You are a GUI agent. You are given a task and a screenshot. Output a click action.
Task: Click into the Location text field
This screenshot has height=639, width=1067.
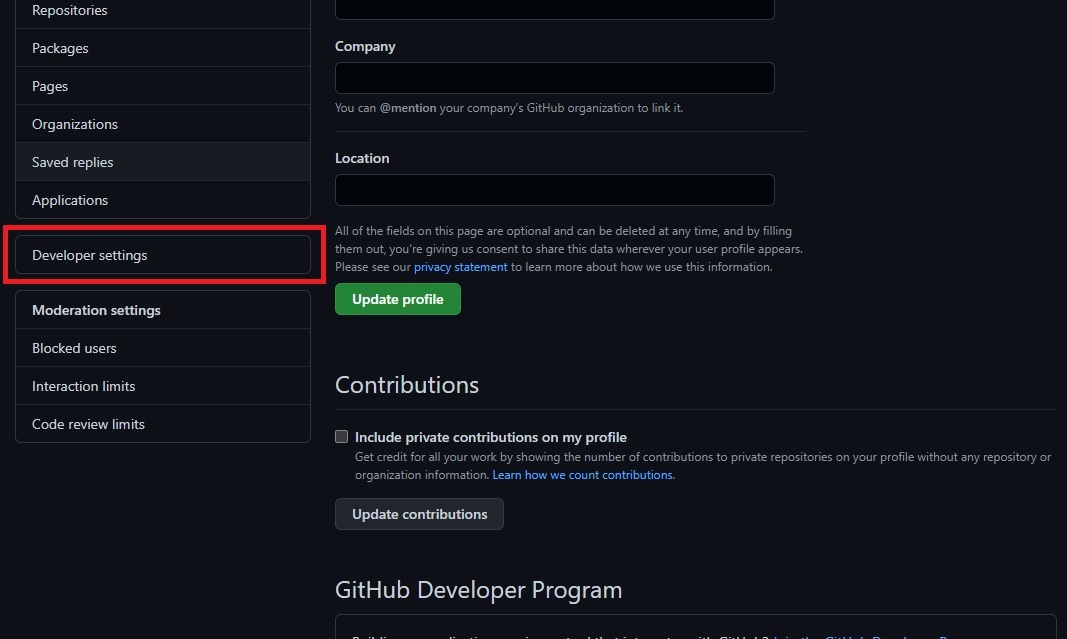(554, 190)
